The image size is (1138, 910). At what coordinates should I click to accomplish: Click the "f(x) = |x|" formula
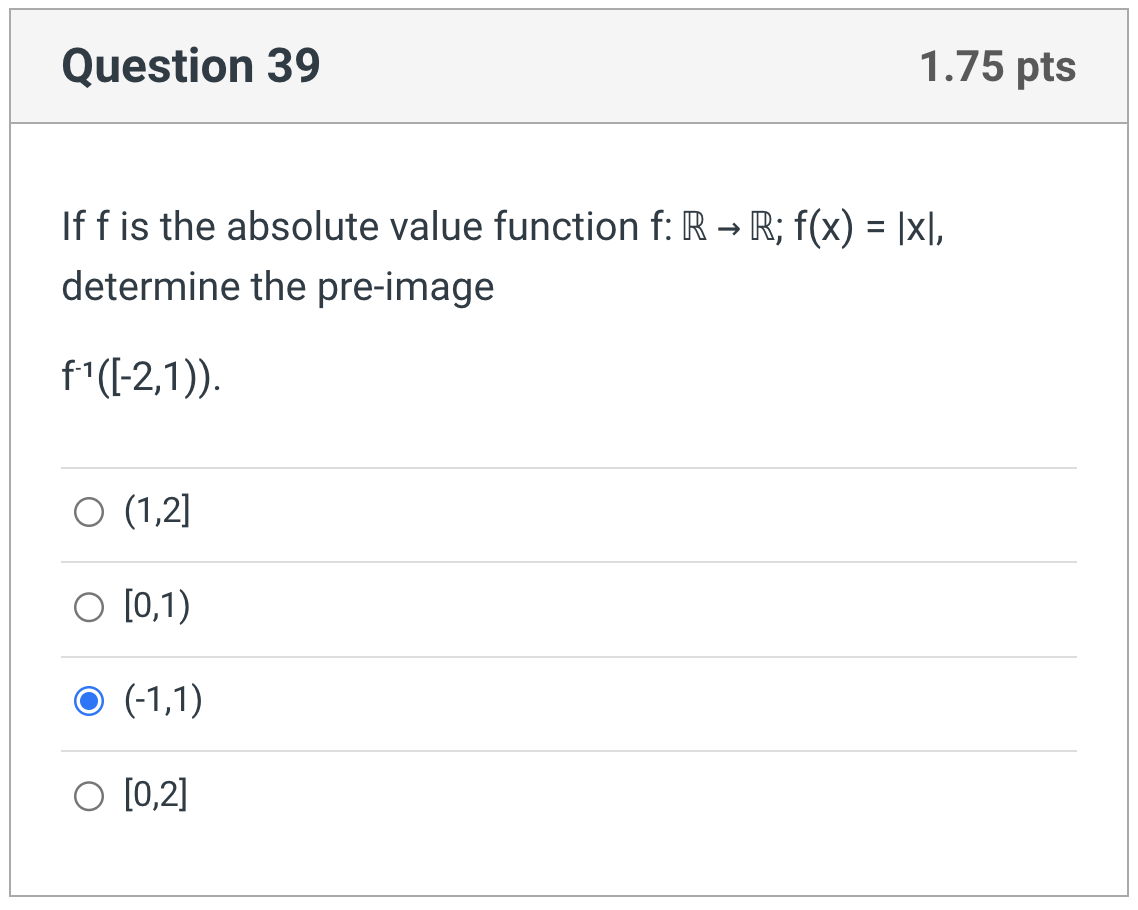867,228
